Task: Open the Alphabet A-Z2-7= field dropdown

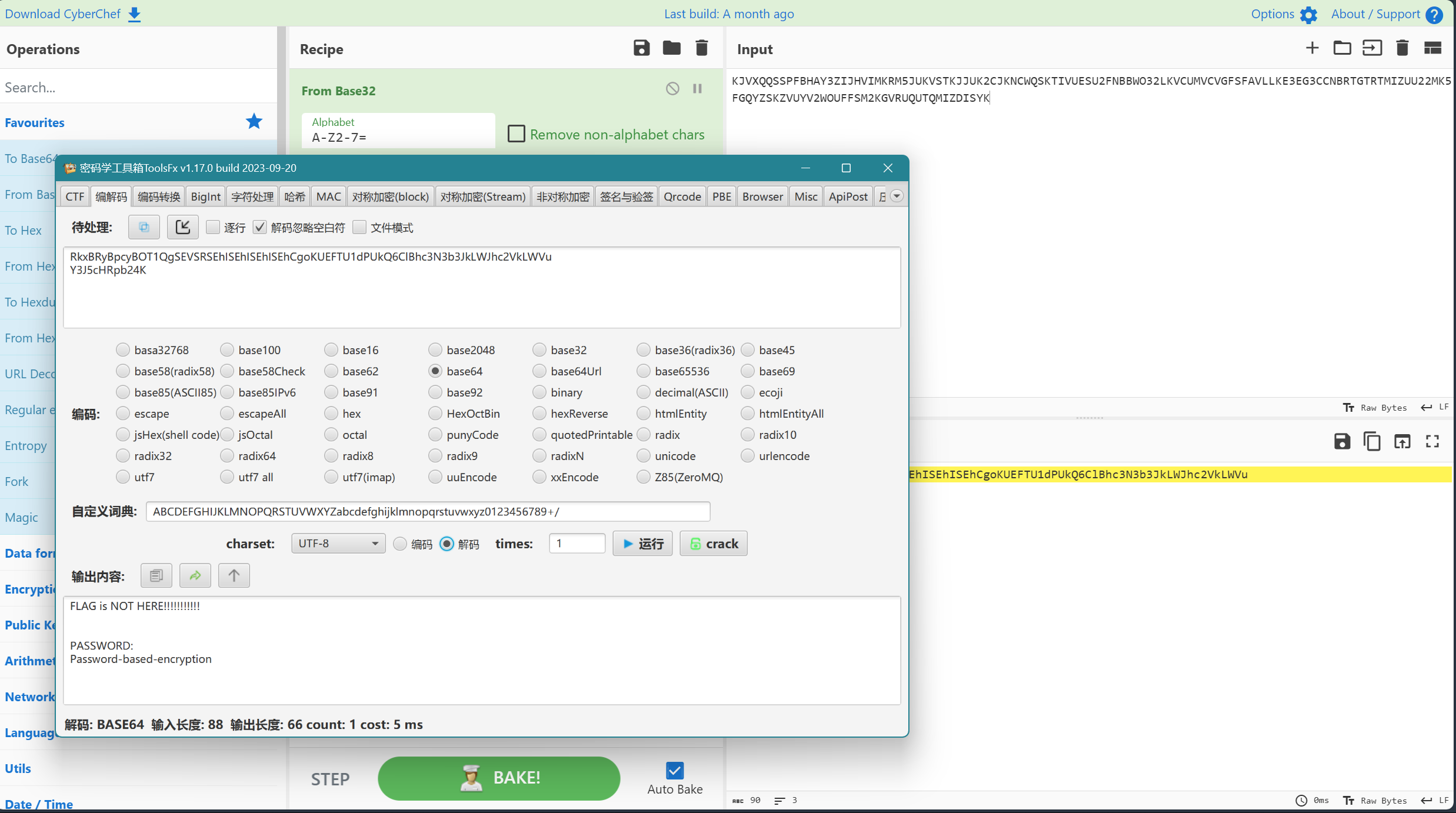Action: (398, 130)
